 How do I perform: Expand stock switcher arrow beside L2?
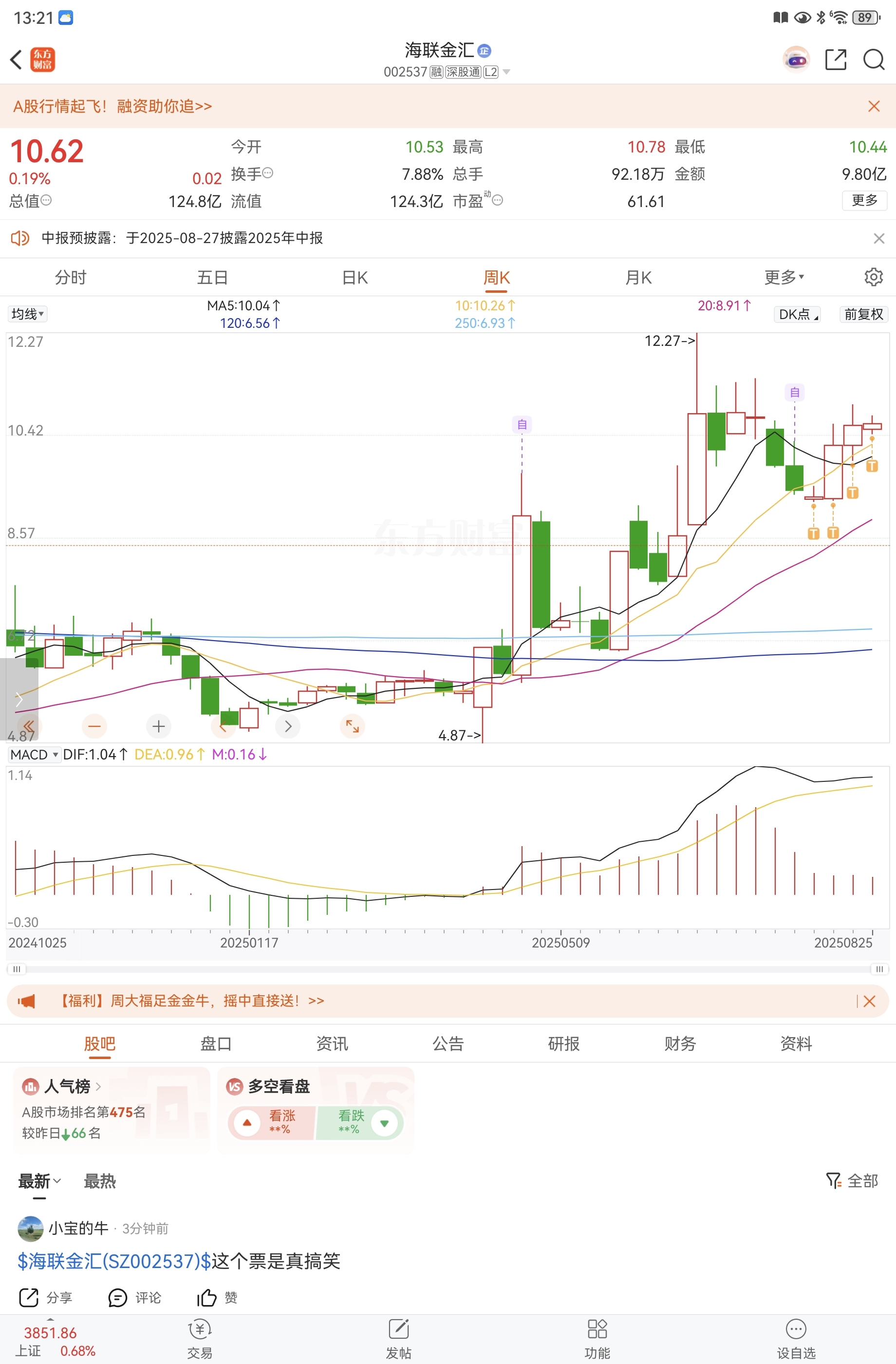click(506, 72)
